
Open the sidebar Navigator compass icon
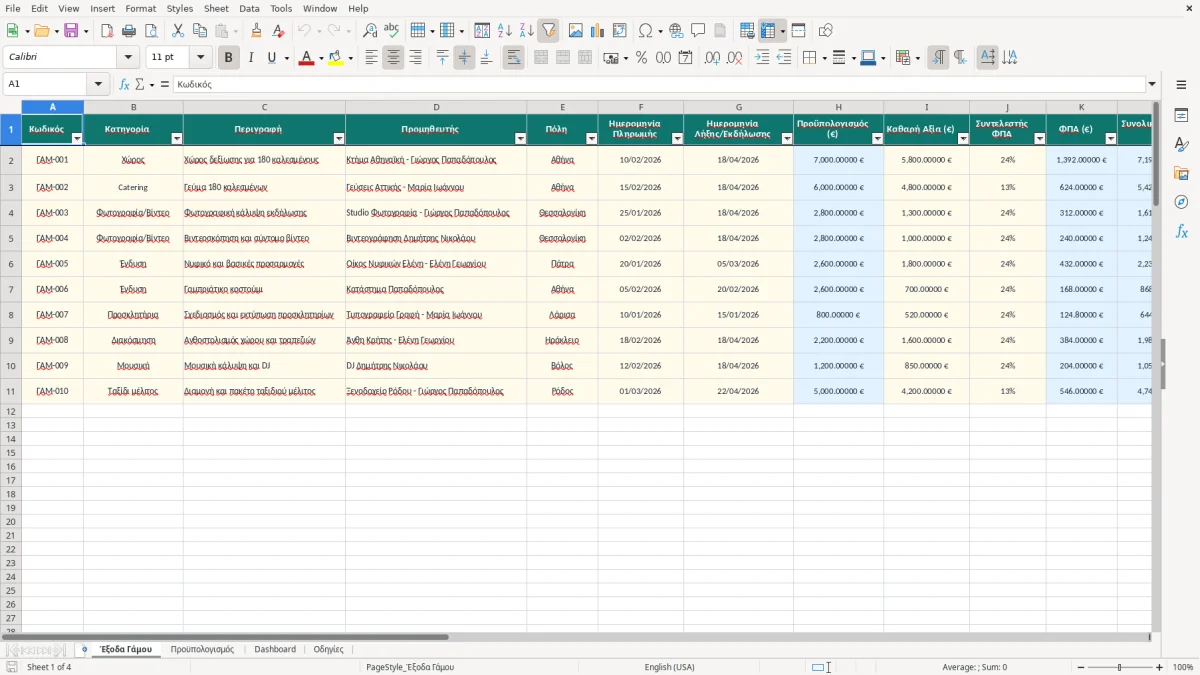[x=1181, y=202]
